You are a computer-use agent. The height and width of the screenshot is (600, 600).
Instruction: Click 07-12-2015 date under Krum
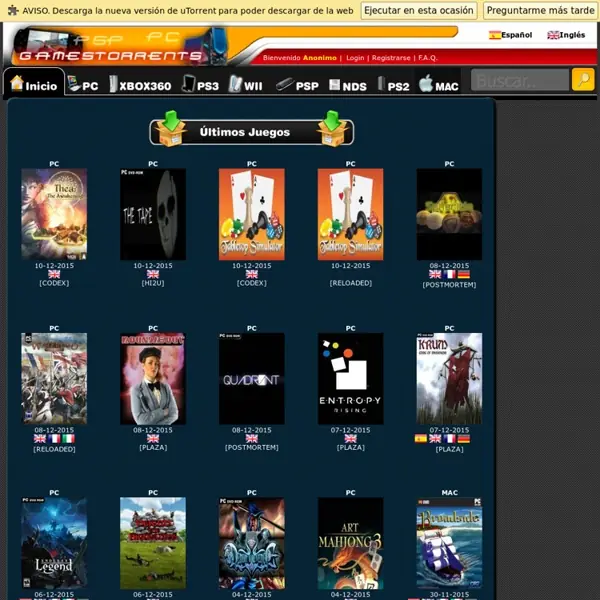449,430
